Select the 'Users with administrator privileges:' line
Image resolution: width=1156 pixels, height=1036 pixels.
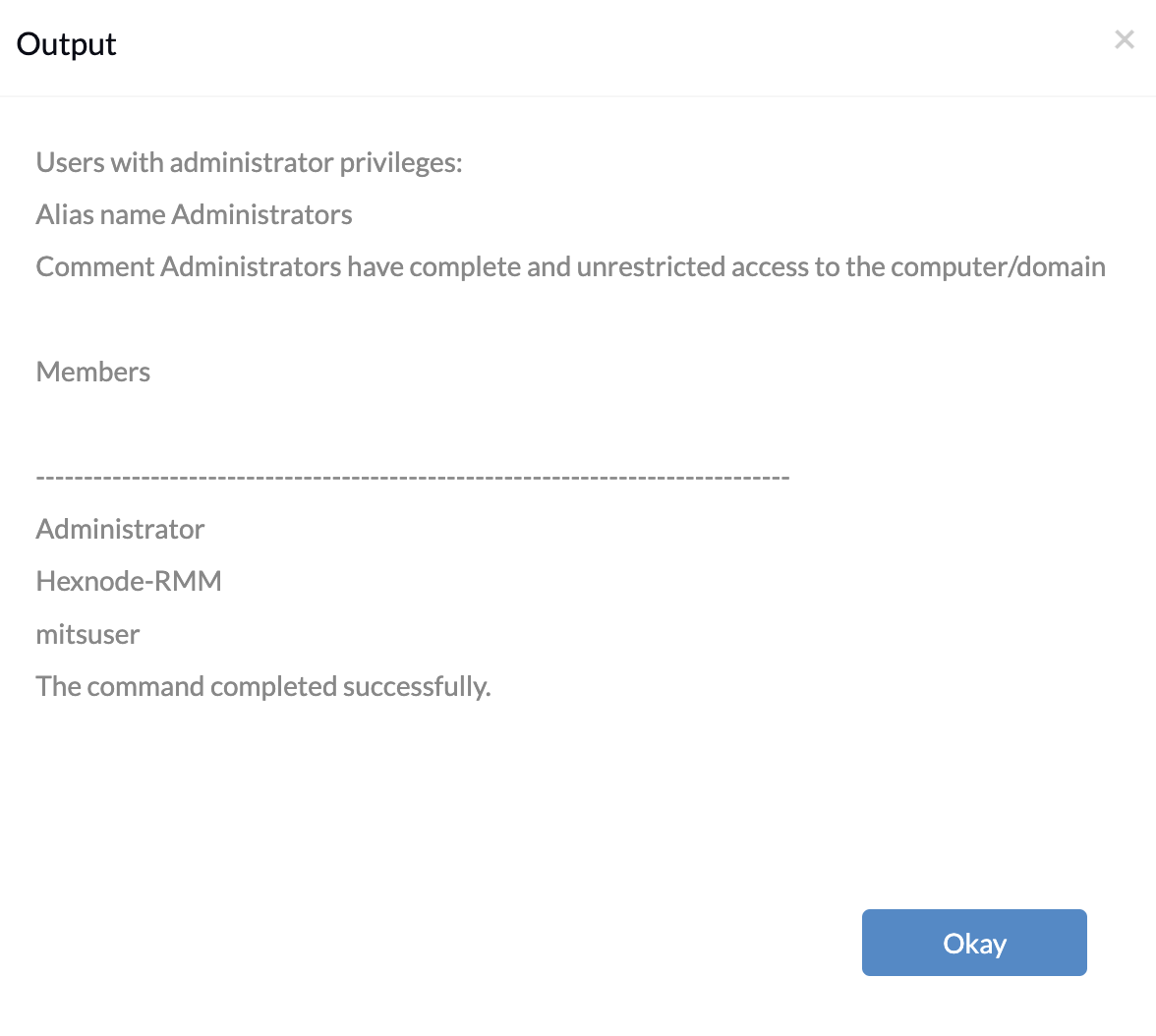point(250,163)
